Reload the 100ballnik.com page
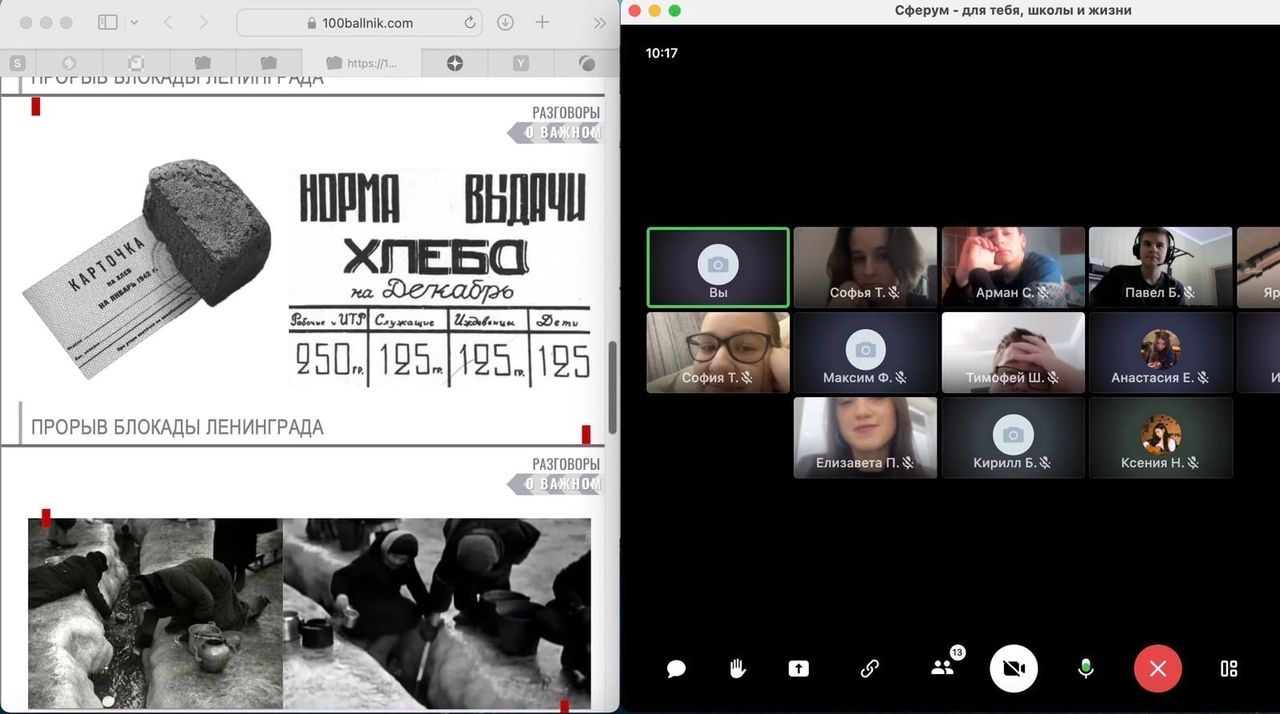The image size is (1280, 714). pyautogui.click(x=470, y=22)
